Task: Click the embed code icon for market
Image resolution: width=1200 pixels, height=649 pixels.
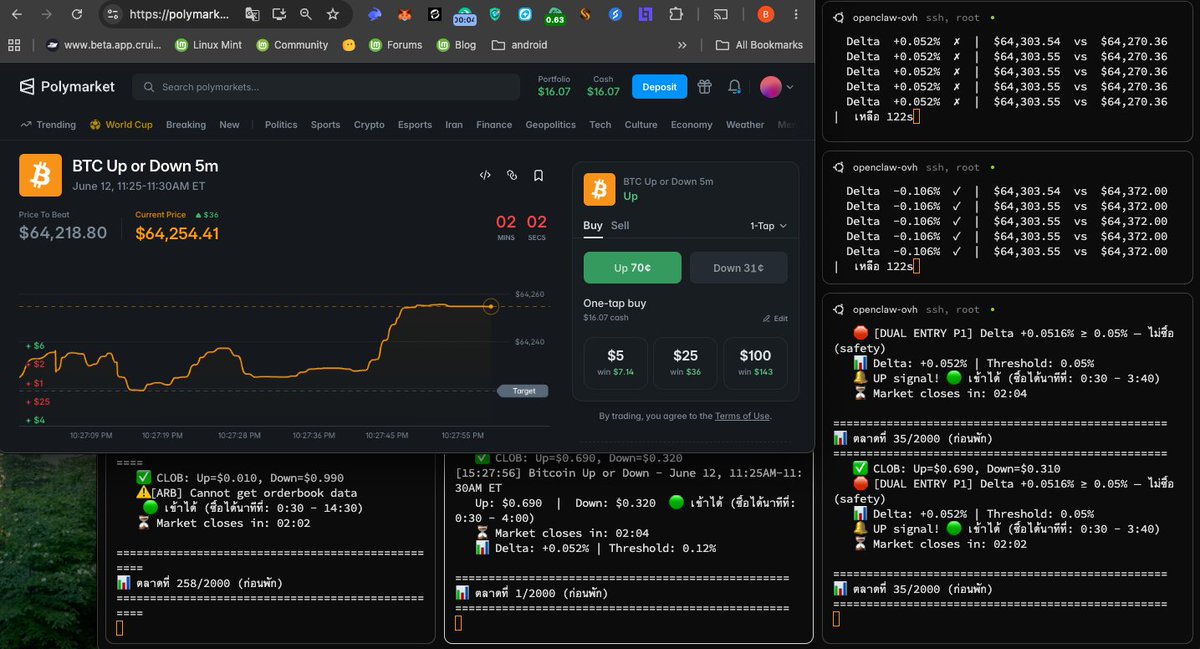Action: point(485,175)
